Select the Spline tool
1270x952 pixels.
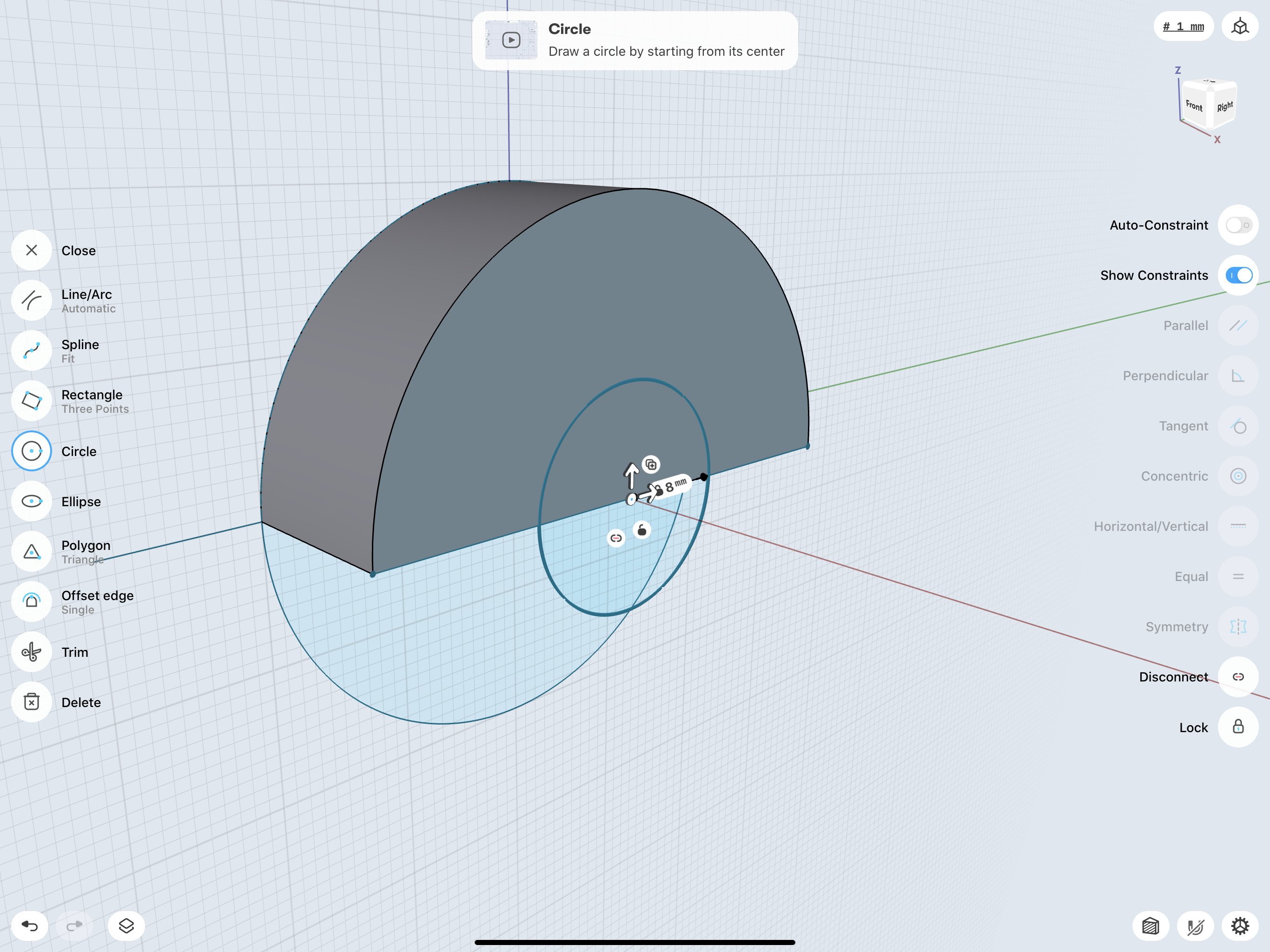coord(32,351)
